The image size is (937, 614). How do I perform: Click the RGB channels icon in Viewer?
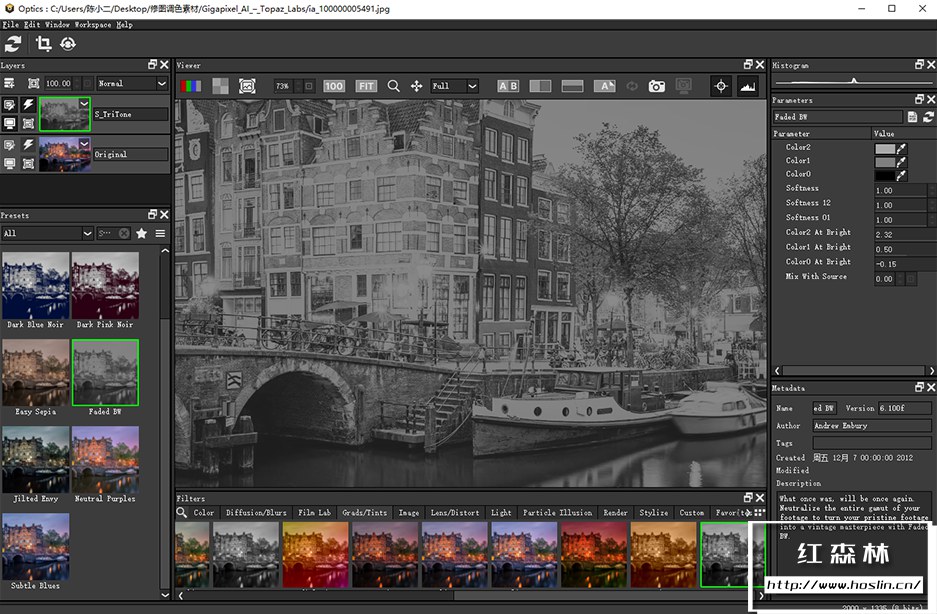(190, 86)
